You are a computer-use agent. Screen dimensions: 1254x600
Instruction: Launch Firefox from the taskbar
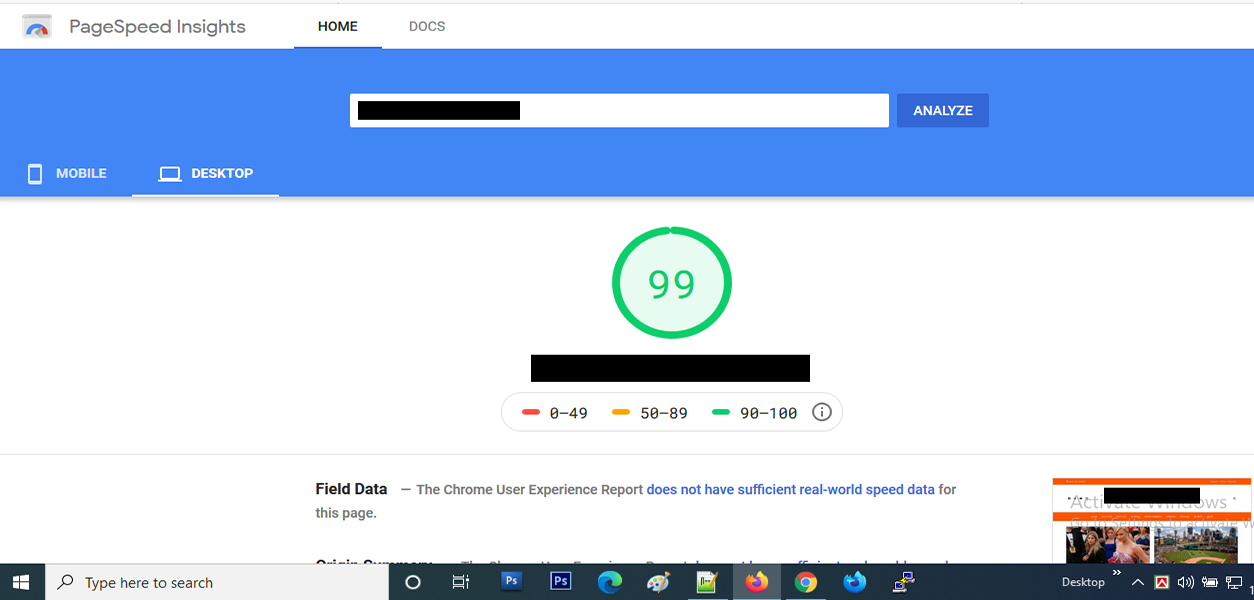(757, 582)
